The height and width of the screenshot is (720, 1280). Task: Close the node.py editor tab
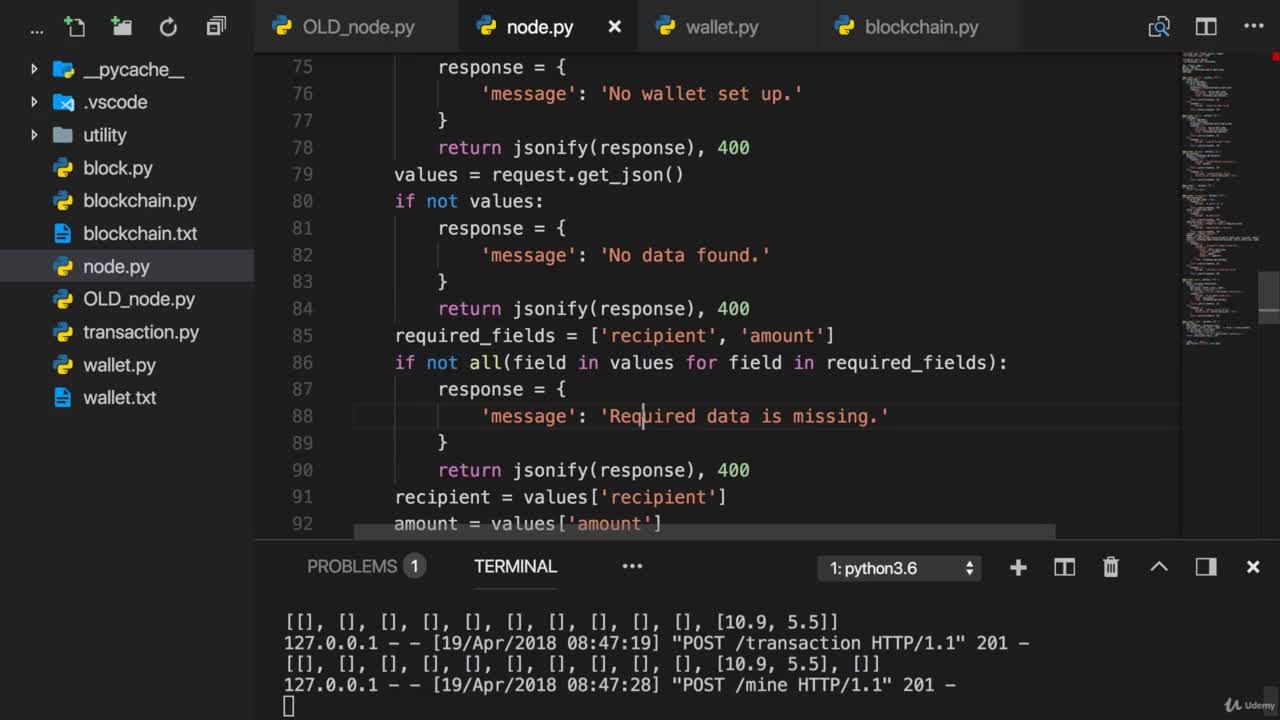pyautogui.click(x=615, y=27)
